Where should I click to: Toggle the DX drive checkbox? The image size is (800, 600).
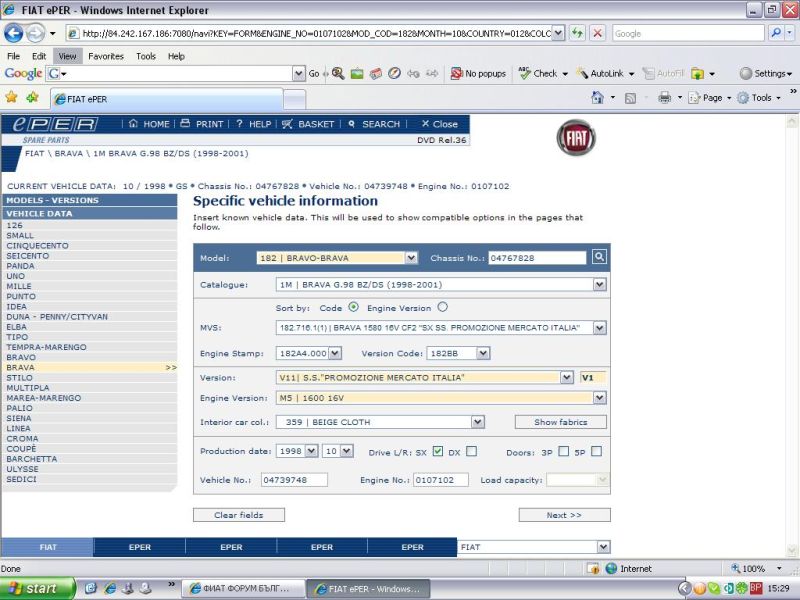[471, 451]
